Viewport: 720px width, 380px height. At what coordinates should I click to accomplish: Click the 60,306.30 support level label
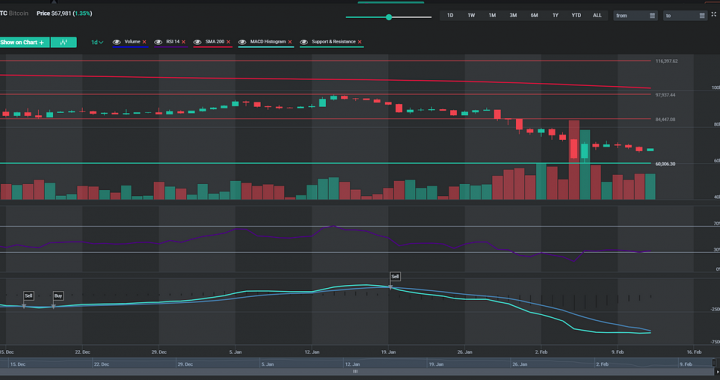(665, 164)
